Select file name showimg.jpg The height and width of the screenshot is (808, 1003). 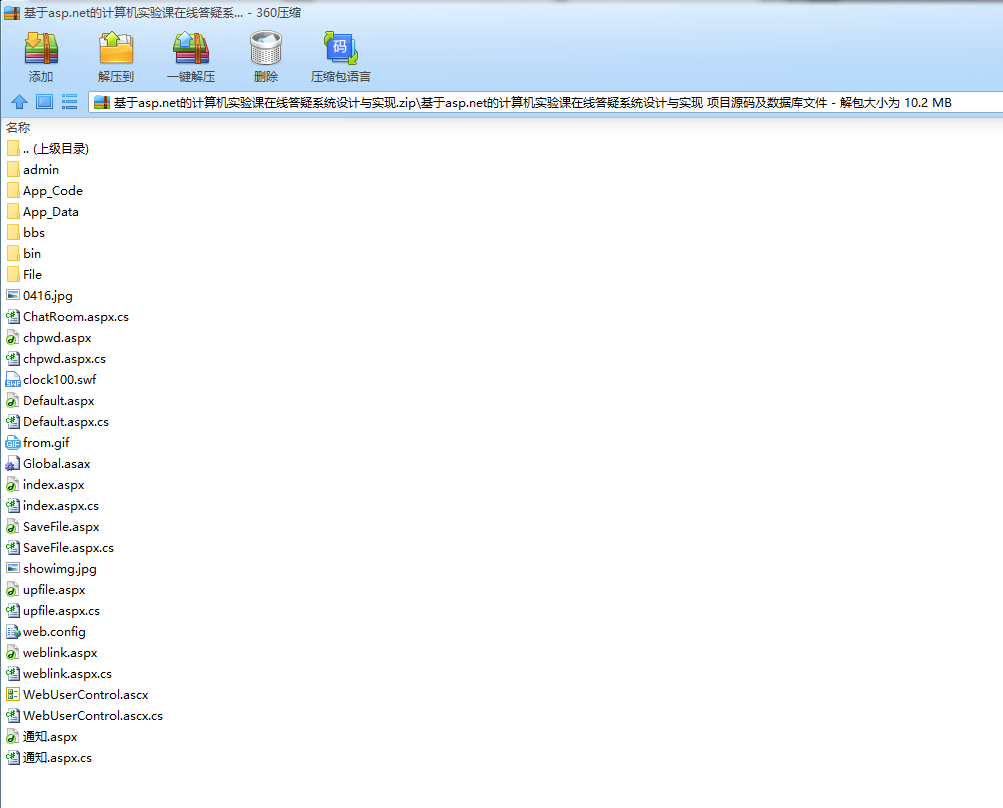(x=60, y=569)
